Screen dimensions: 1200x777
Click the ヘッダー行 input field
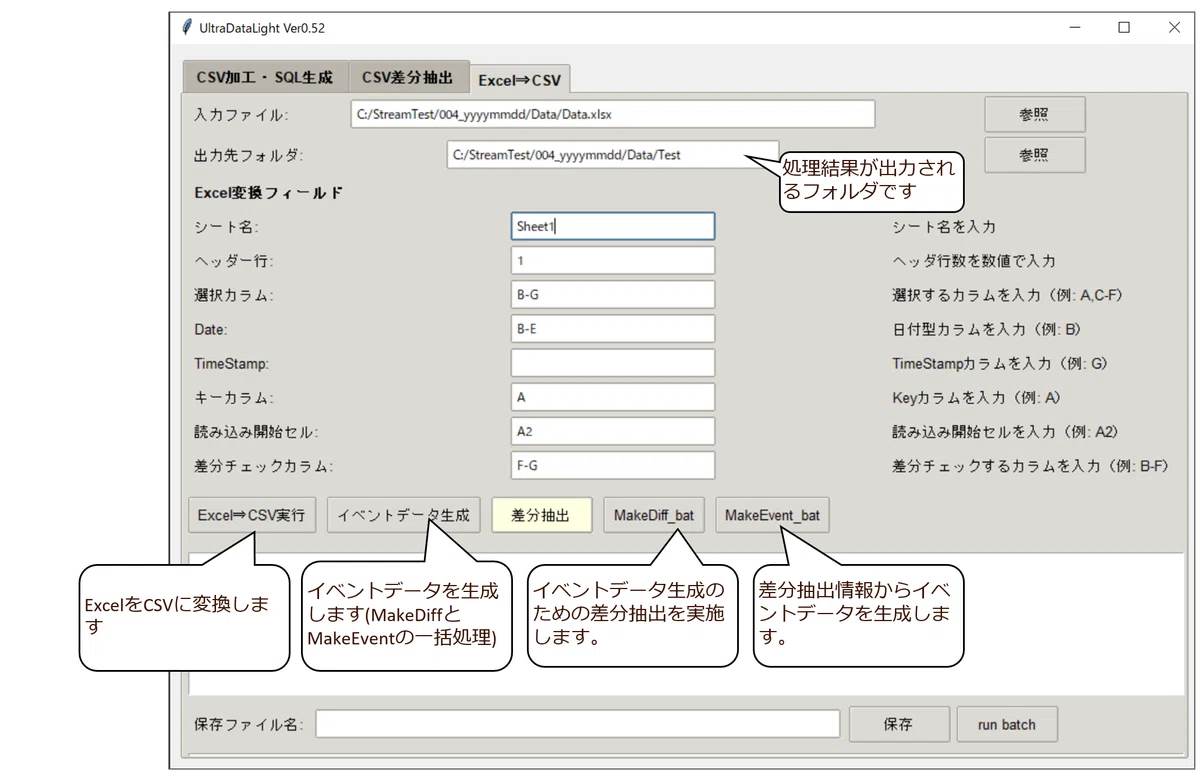coord(613,261)
